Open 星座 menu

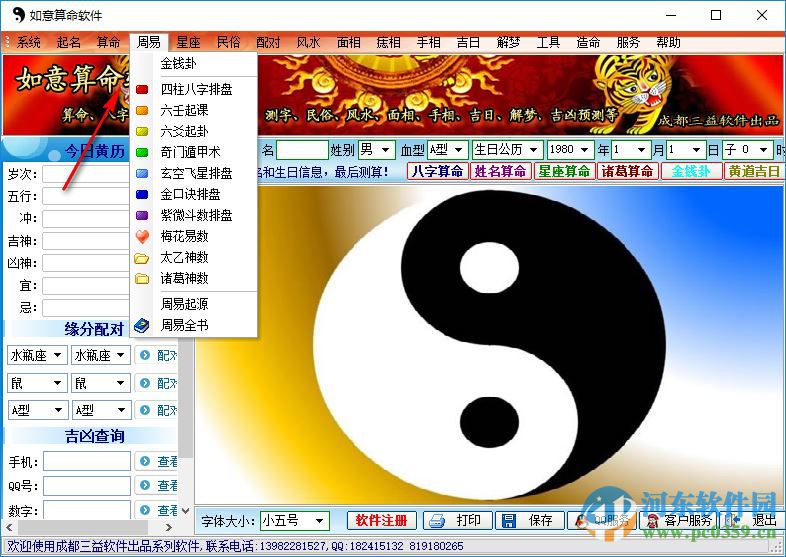(x=188, y=42)
